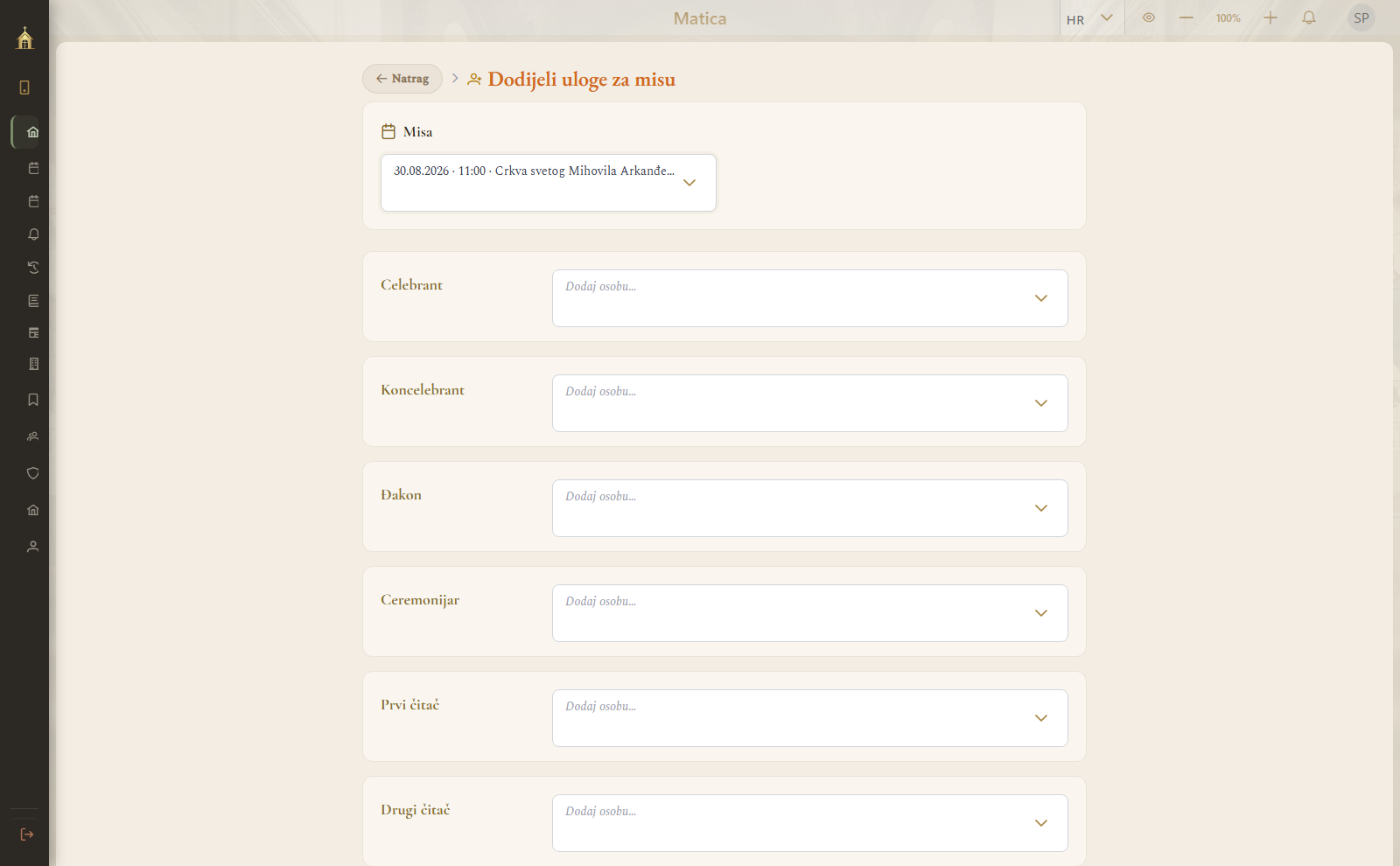Open the Celebrant person dropdown

810,298
